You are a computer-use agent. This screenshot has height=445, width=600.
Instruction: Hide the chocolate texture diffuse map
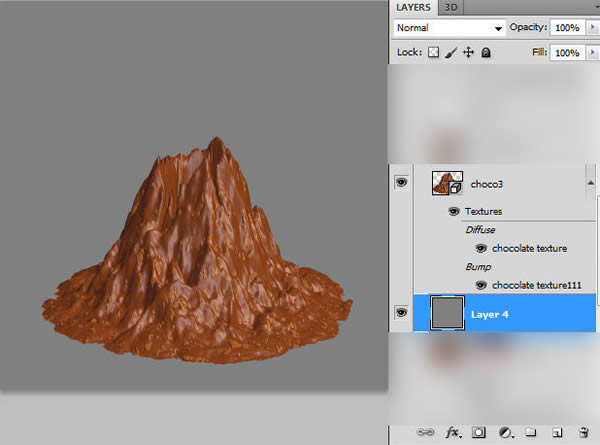coord(481,248)
